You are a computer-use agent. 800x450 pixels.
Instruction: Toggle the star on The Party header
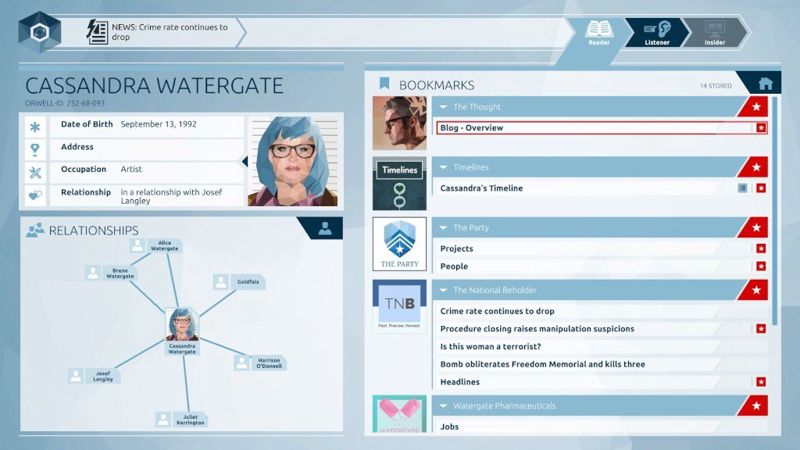click(x=756, y=228)
